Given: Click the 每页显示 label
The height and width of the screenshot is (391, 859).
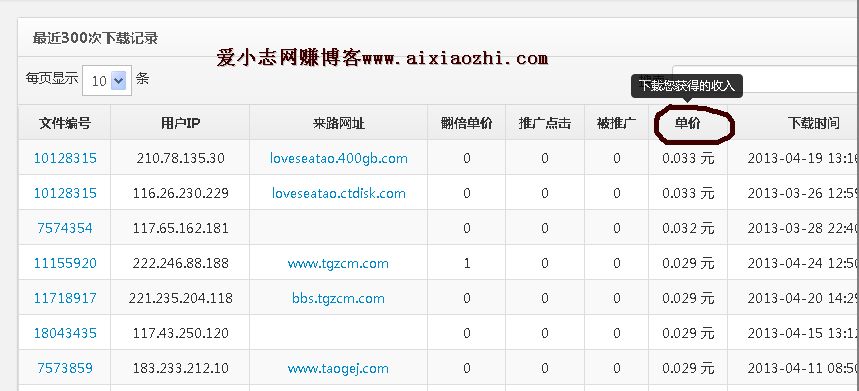Looking at the screenshot, I should tap(52, 78).
